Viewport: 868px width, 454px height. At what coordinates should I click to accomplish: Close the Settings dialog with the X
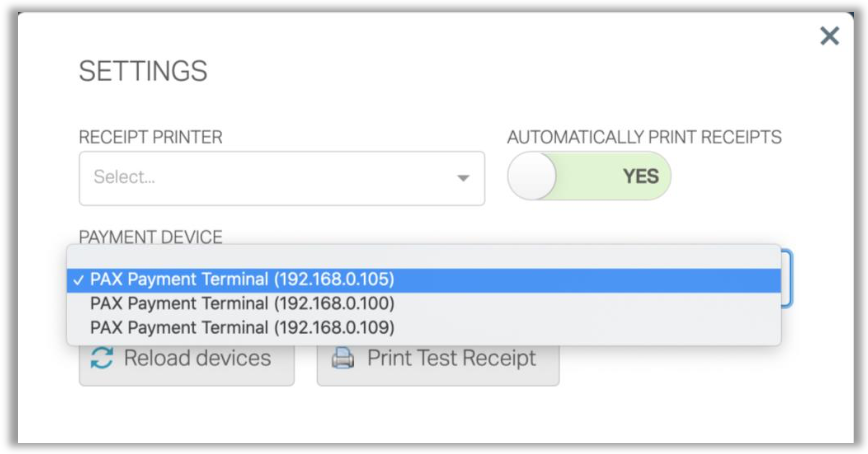829,37
